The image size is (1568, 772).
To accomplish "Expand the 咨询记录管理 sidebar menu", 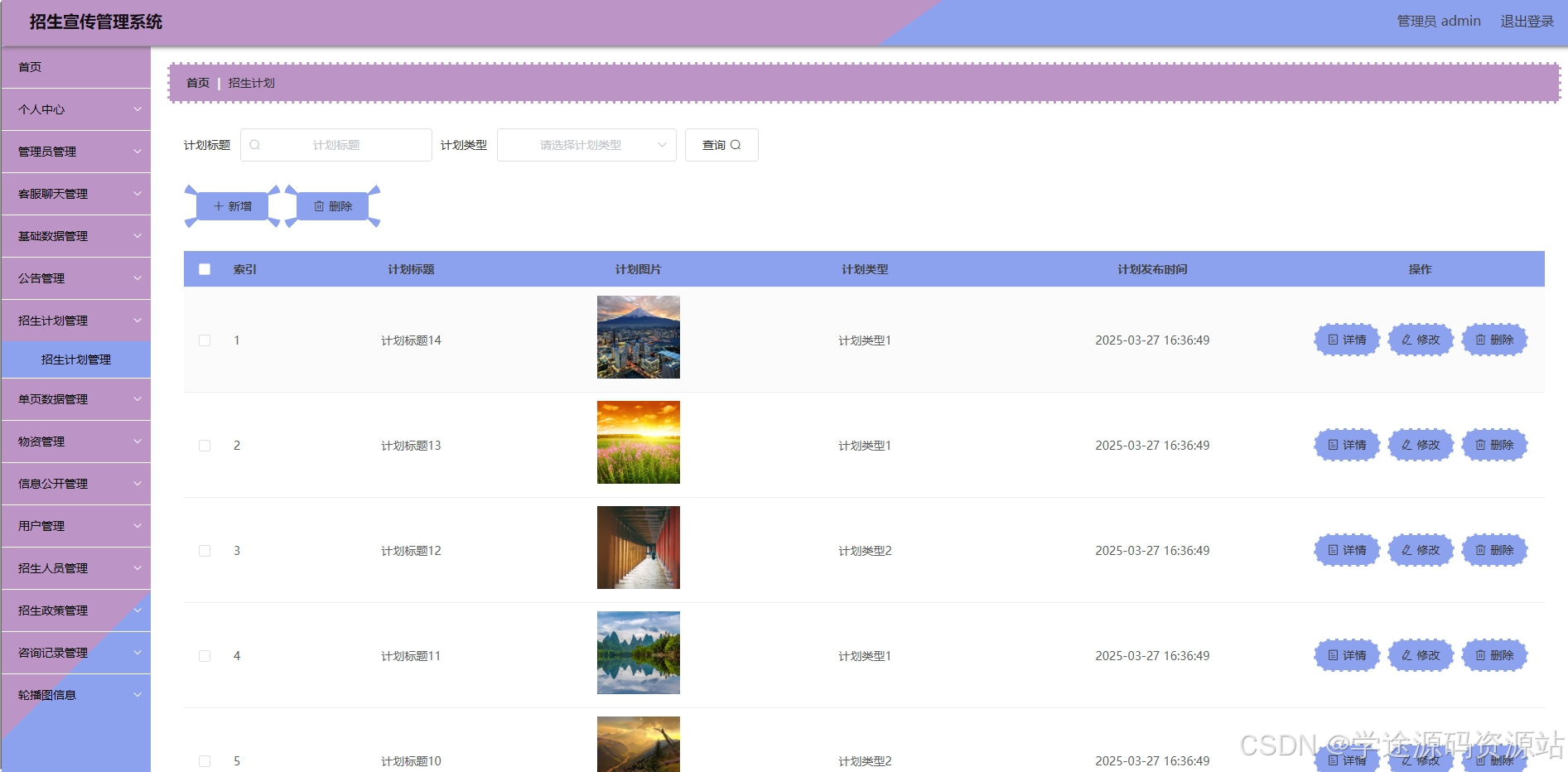I will click(x=76, y=653).
